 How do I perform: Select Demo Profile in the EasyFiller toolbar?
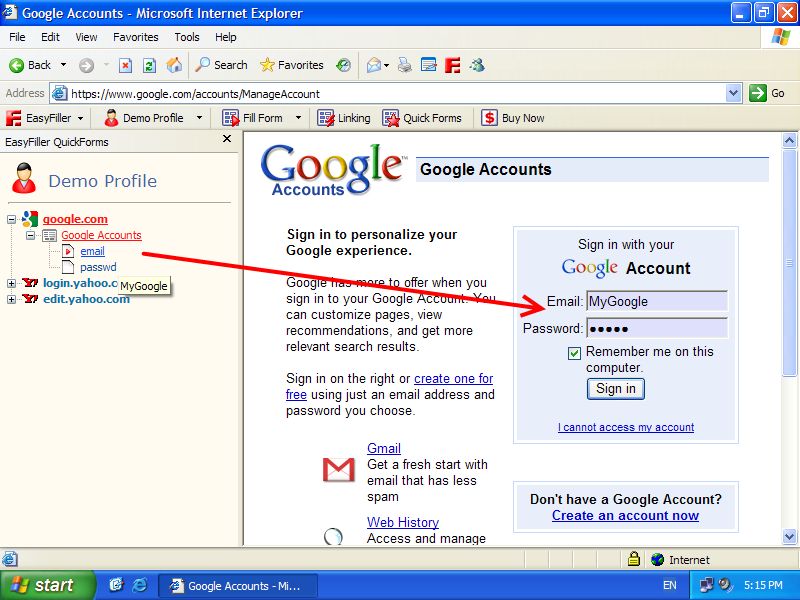coord(144,118)
